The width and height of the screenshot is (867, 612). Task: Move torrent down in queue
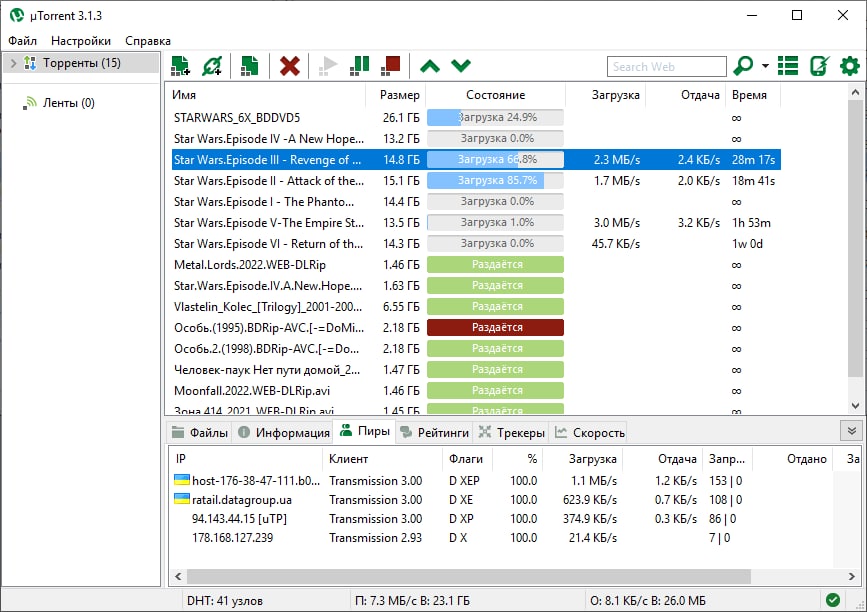pyautogui.click(x=461, y=66)
